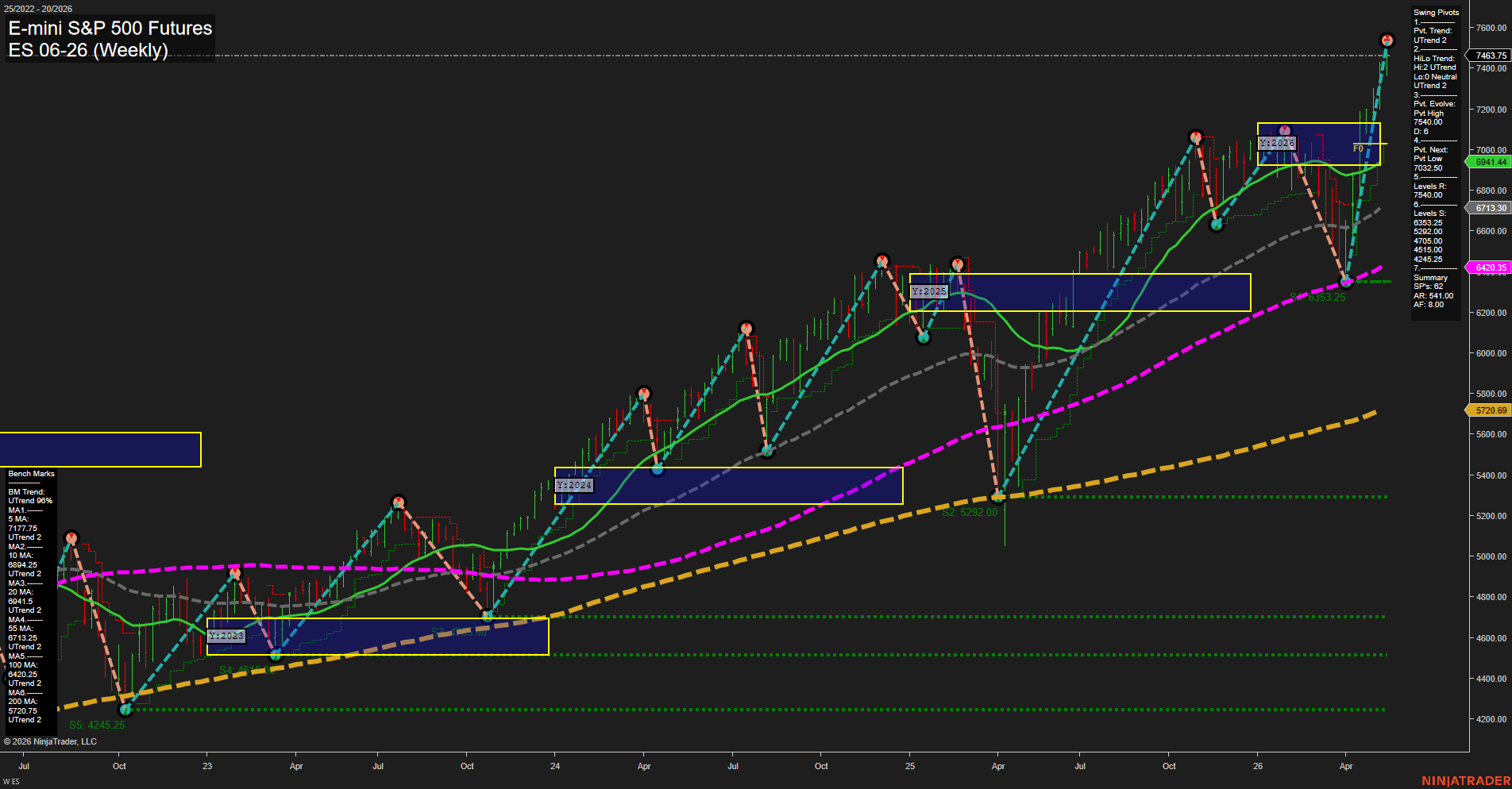
Task: Click the BM Trend UTrend 96% entry
Action: pos(30,496)
